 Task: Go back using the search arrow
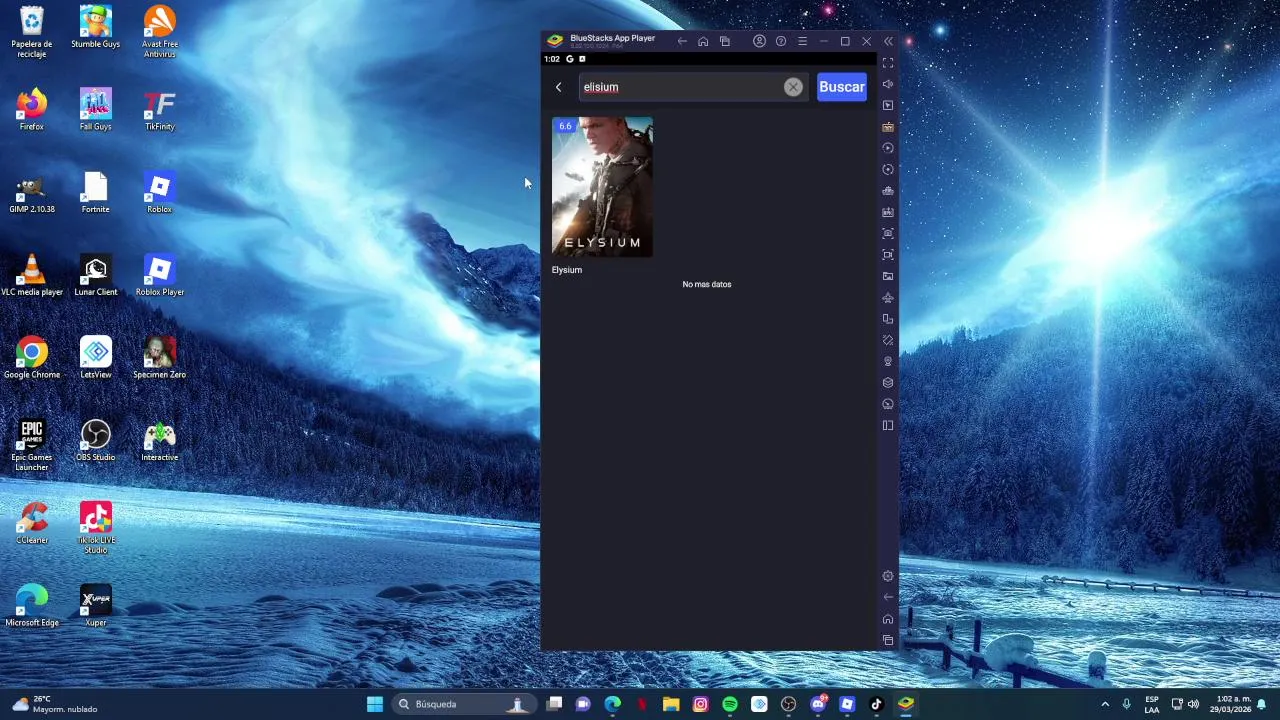tap(558, 87)
